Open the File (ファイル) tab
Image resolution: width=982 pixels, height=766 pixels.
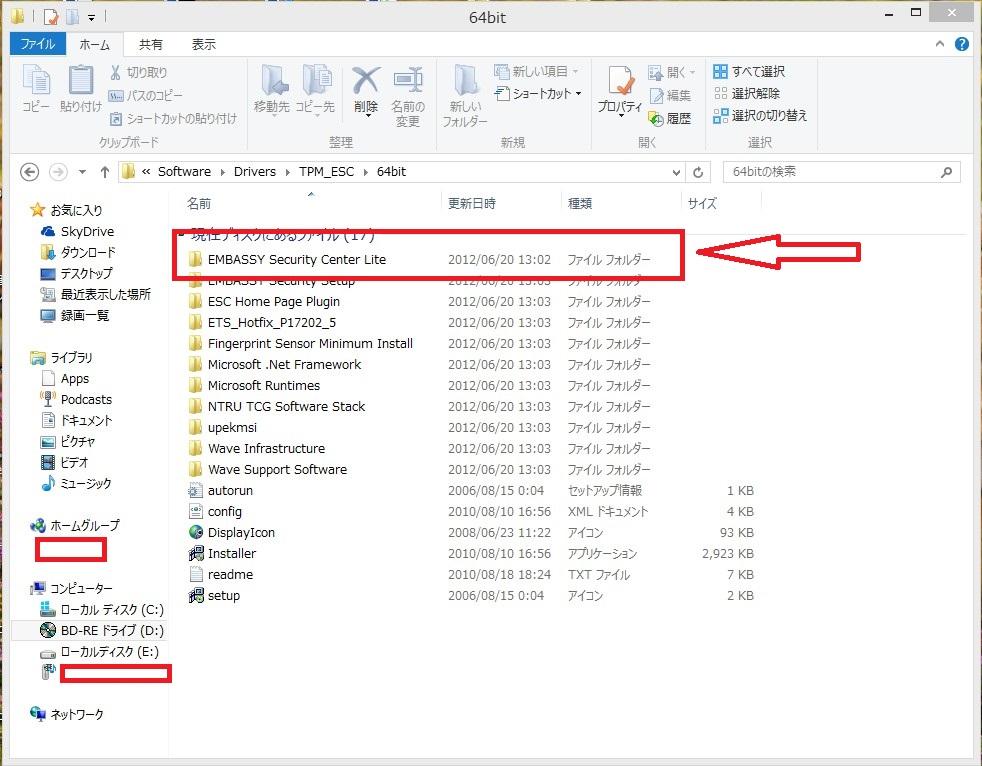tap(37, 44)
